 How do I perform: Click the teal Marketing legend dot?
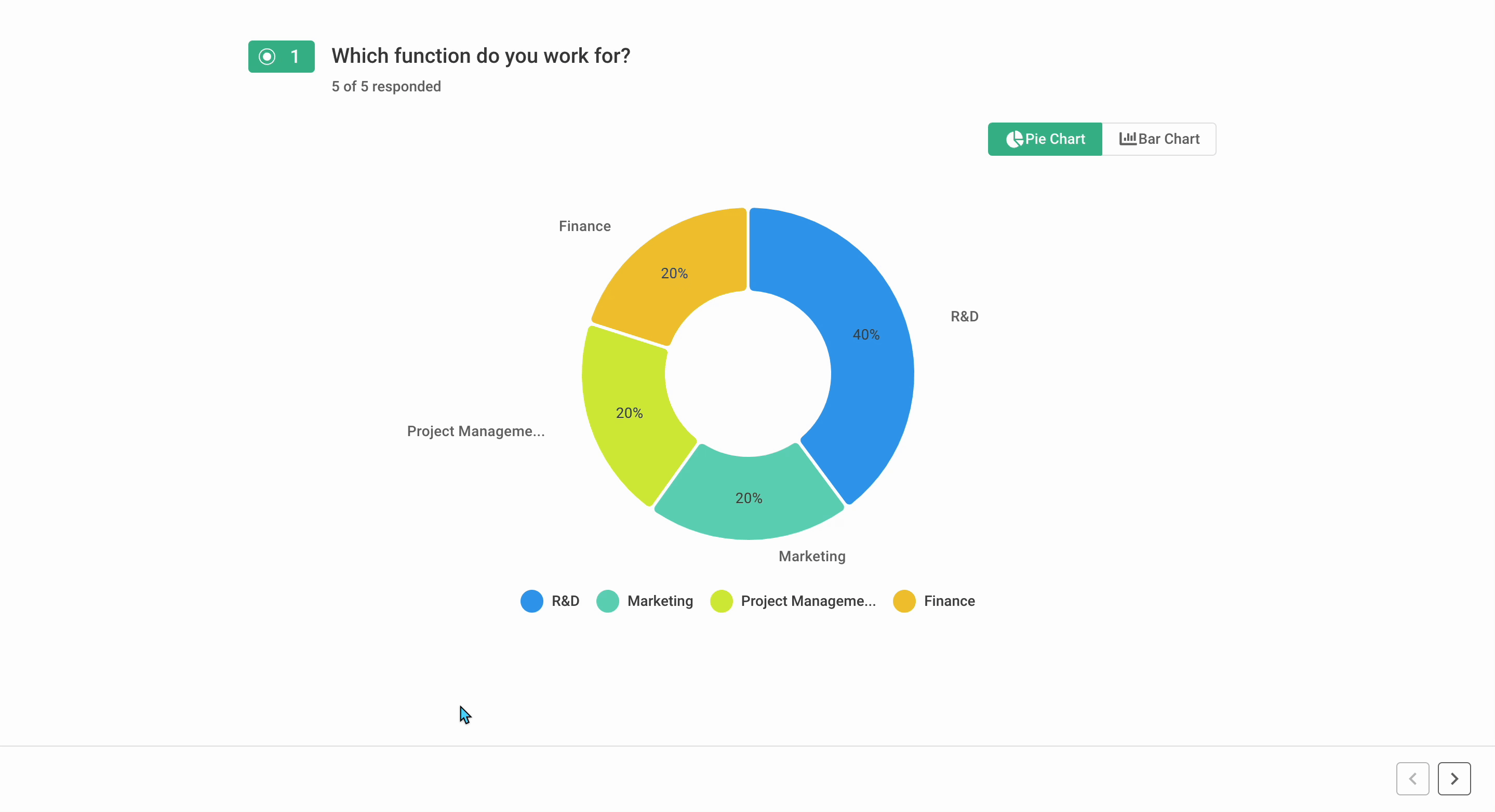coord(607,601)
